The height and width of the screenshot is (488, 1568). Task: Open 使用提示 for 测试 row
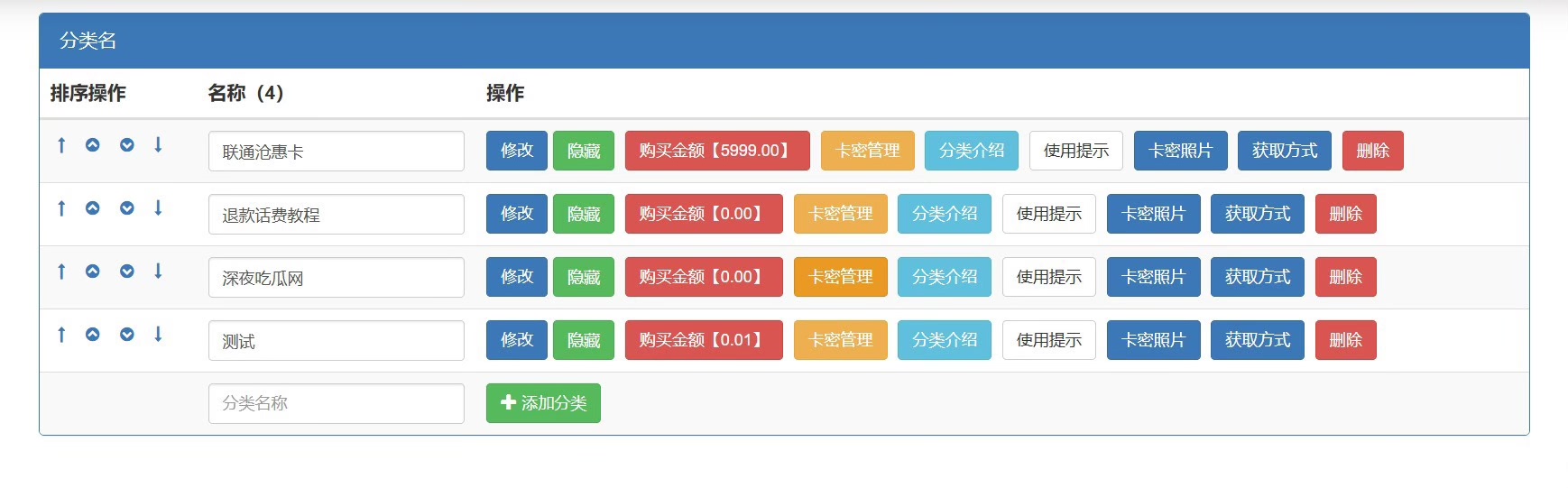pos(1049,340)
